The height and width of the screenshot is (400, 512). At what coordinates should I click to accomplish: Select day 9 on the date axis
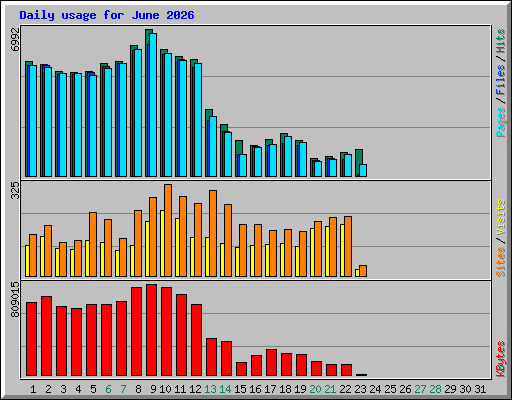click(153, 389)
